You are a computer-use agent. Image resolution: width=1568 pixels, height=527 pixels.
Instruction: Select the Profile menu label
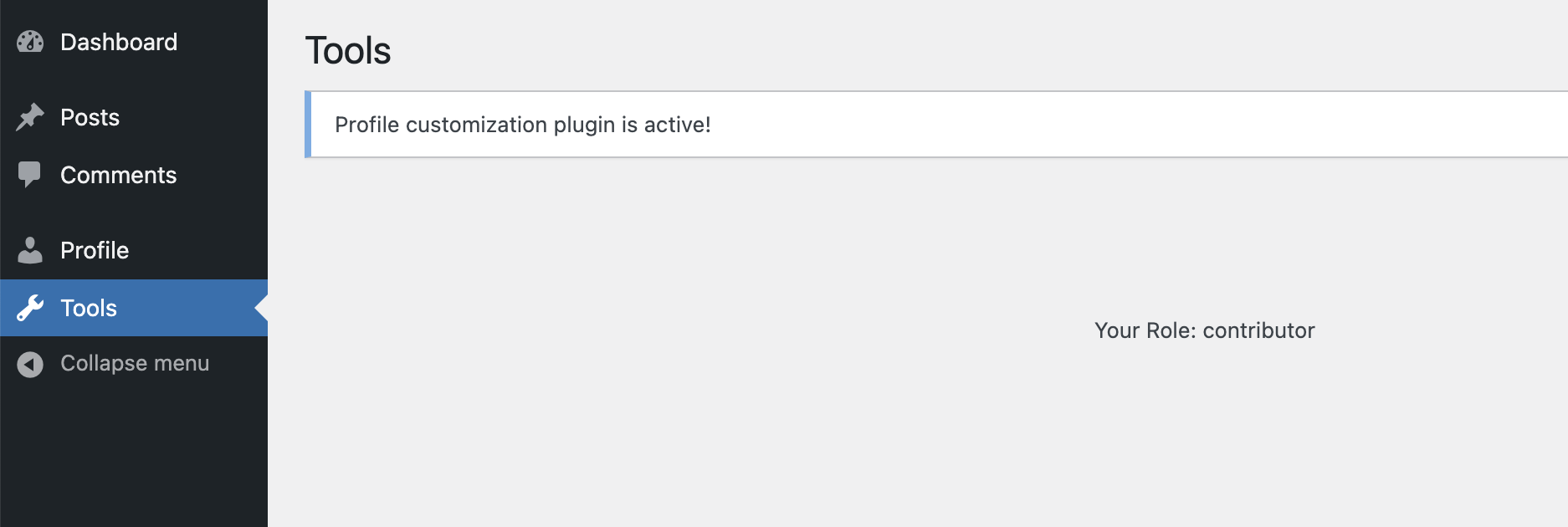click(x=95, y=250)
